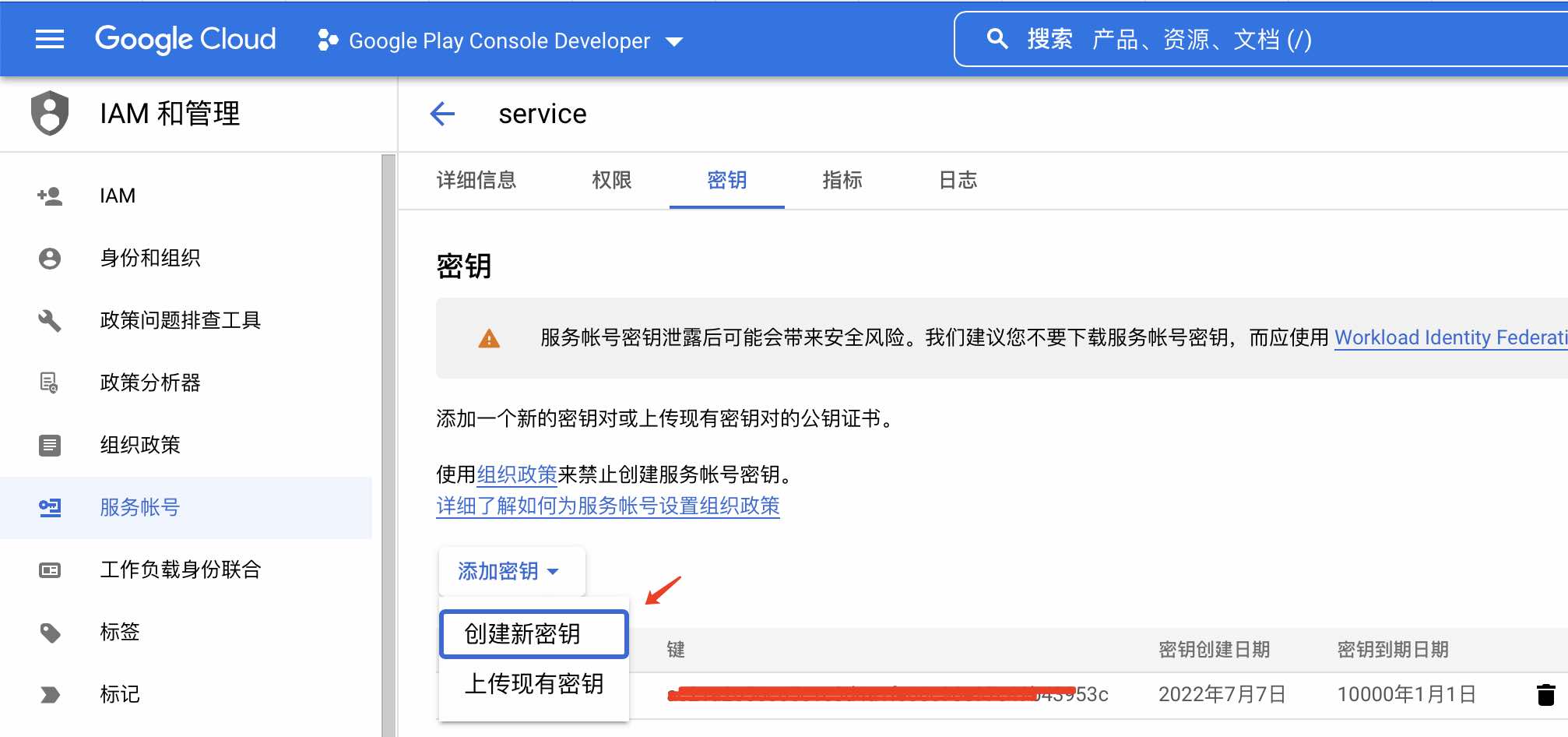This screenshot has height=737, width=1568.
Task: Open the Google Play Console Developer project selector
Action: click(x=500, y=41)
